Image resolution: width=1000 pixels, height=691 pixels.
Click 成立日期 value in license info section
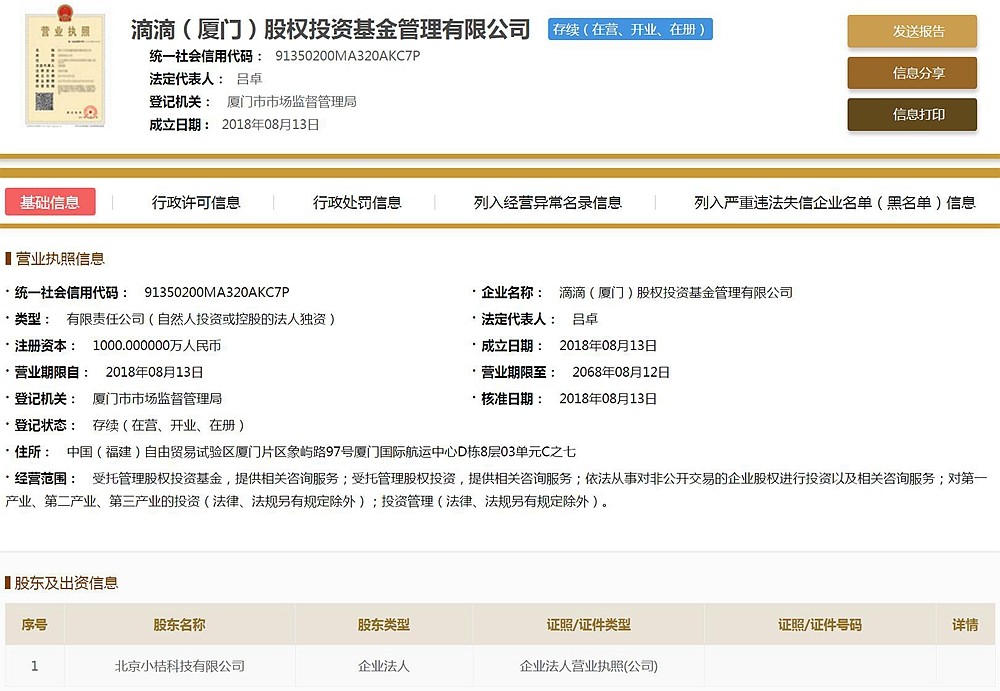click(608, 345)
